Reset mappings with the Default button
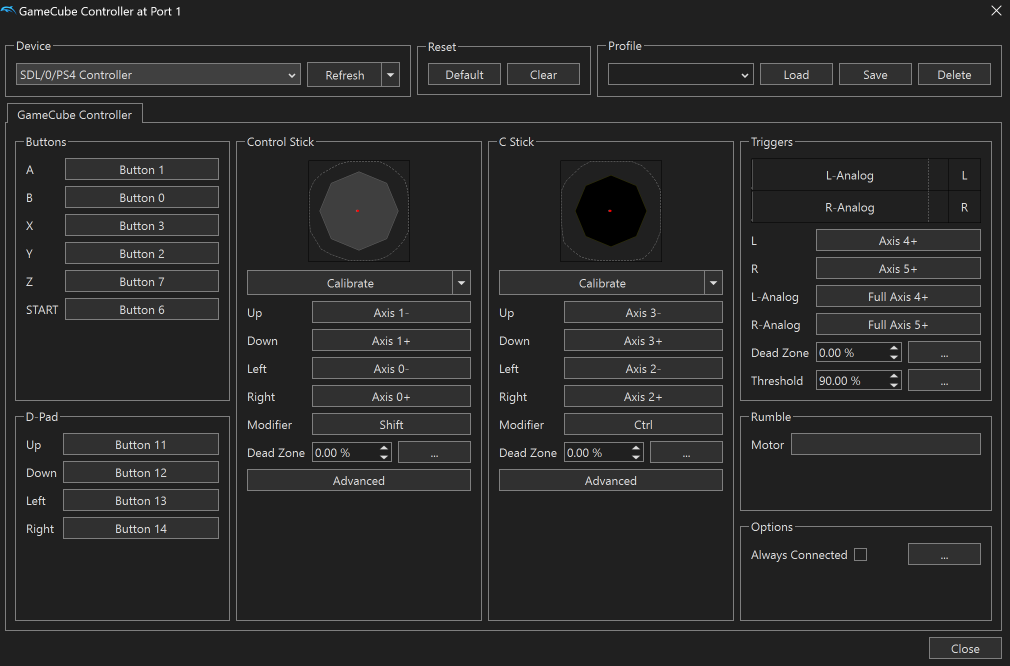 464,75
